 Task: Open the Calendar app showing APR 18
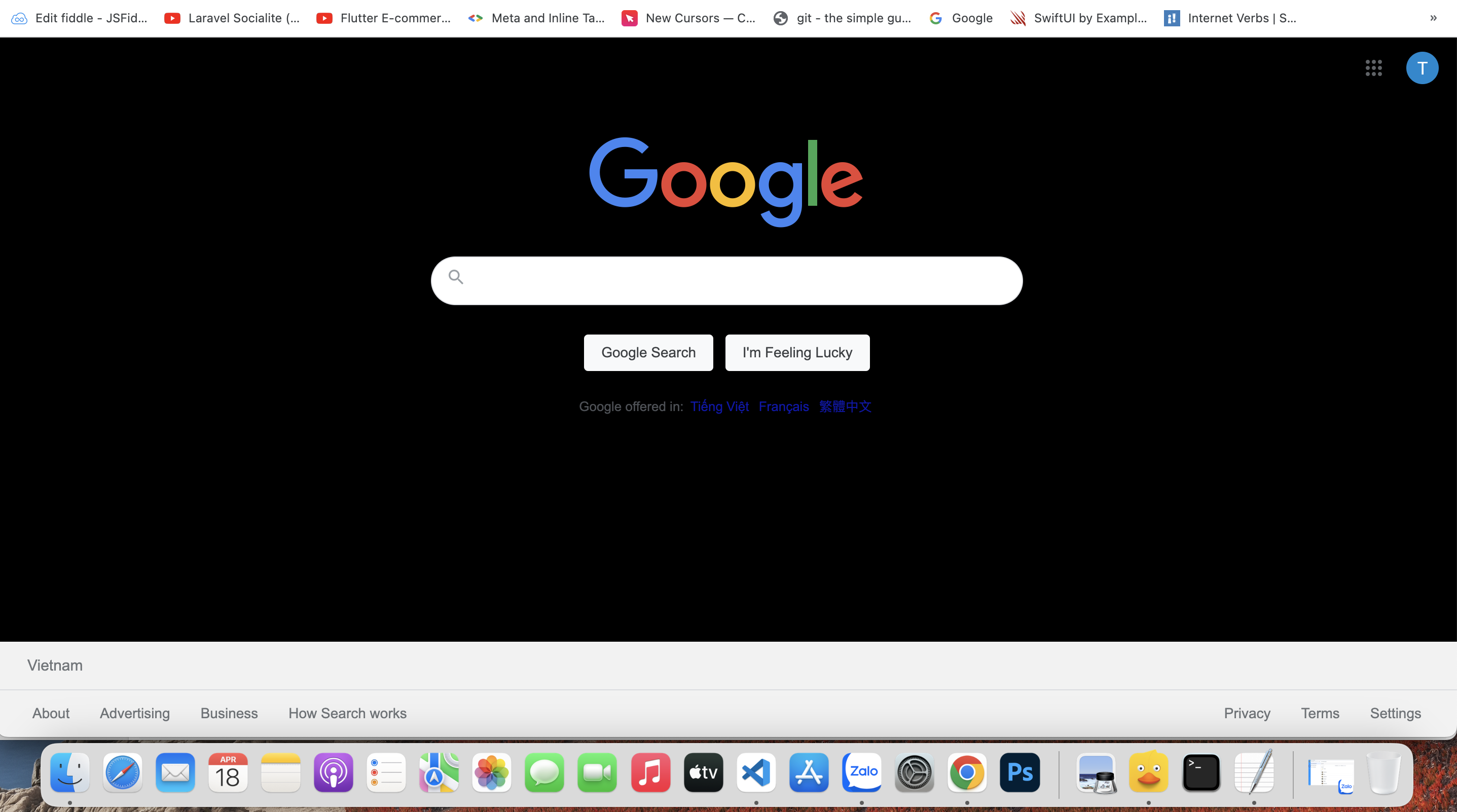tap(228, 772)
